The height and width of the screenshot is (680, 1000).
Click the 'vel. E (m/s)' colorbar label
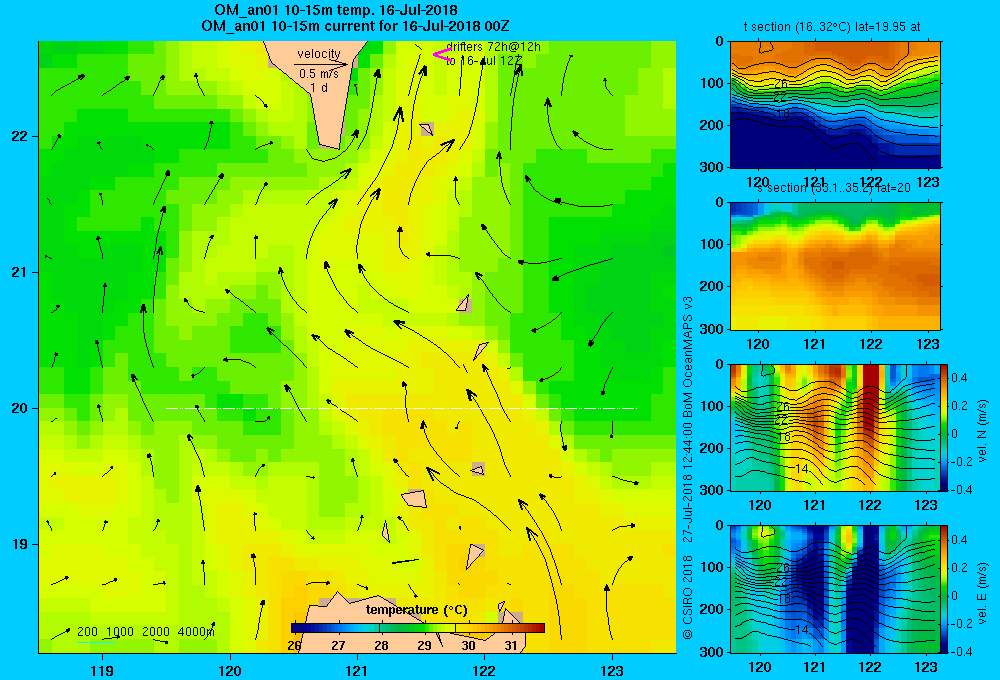tap(983, 593)
